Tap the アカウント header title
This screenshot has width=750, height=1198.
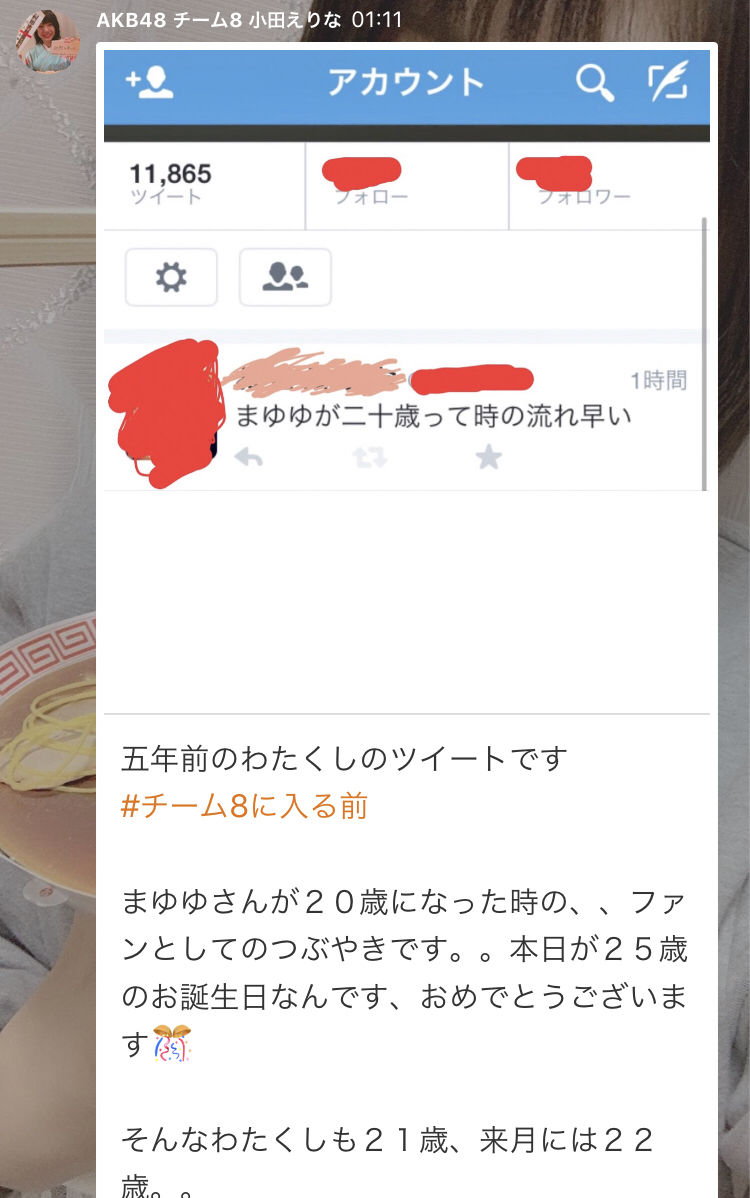[406, 82]
